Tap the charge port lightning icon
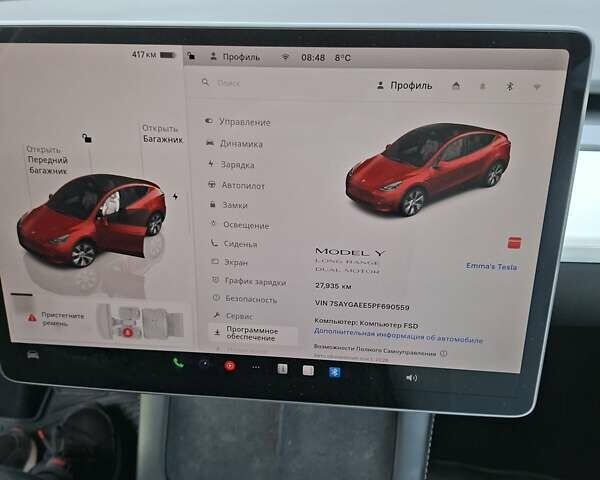 click(x=175, y=196)
